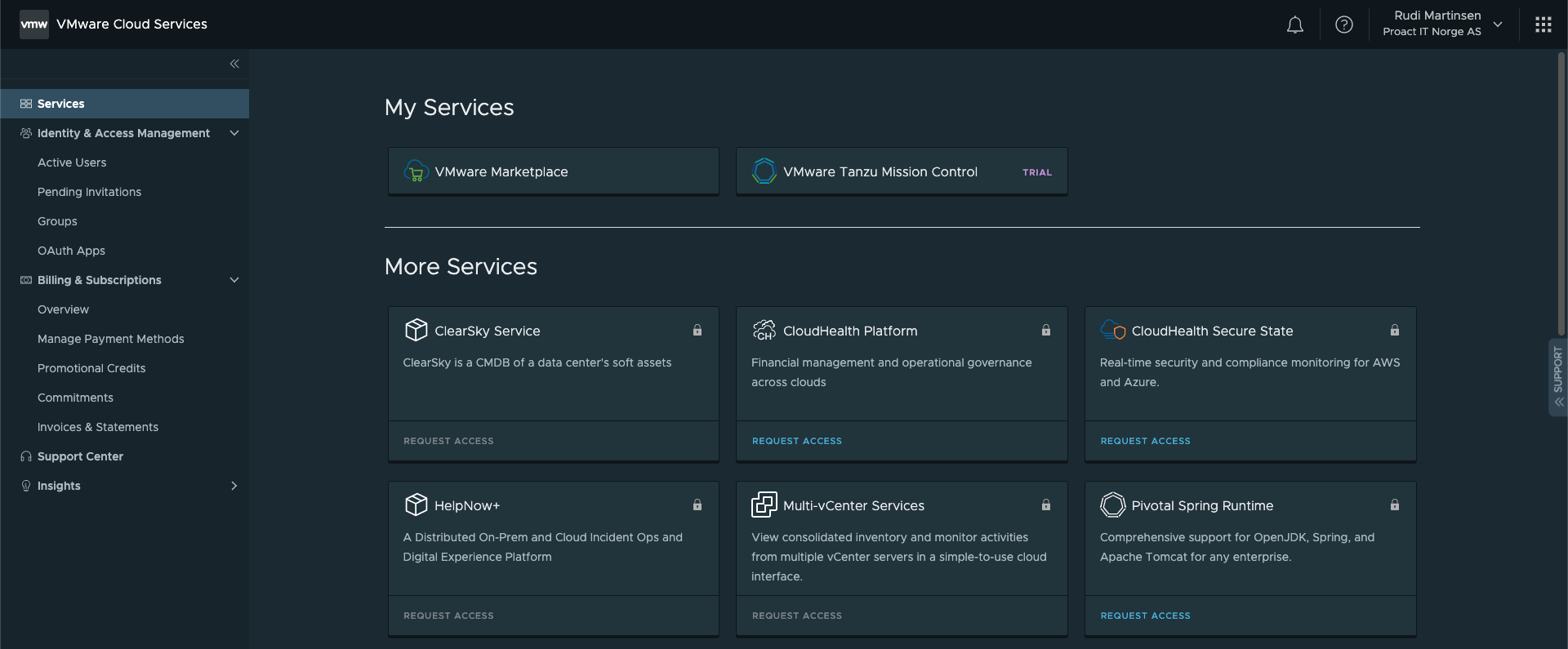Viewport: 1568px width, 649px height.
Task: Click the HelpNow+ cube icon
Action: (416, 505)
